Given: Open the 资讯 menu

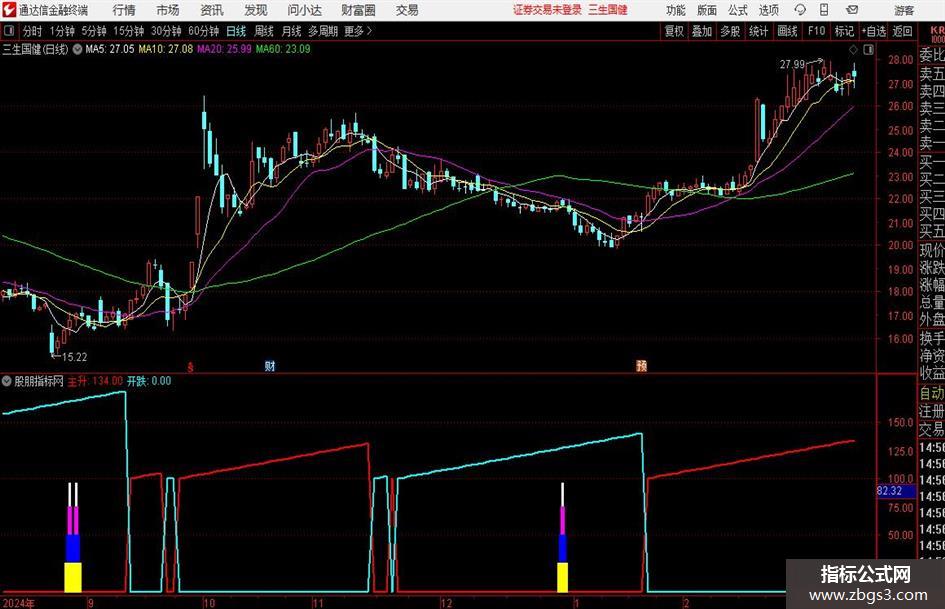Looking at the screenshot, I should [x=212, y=10].
